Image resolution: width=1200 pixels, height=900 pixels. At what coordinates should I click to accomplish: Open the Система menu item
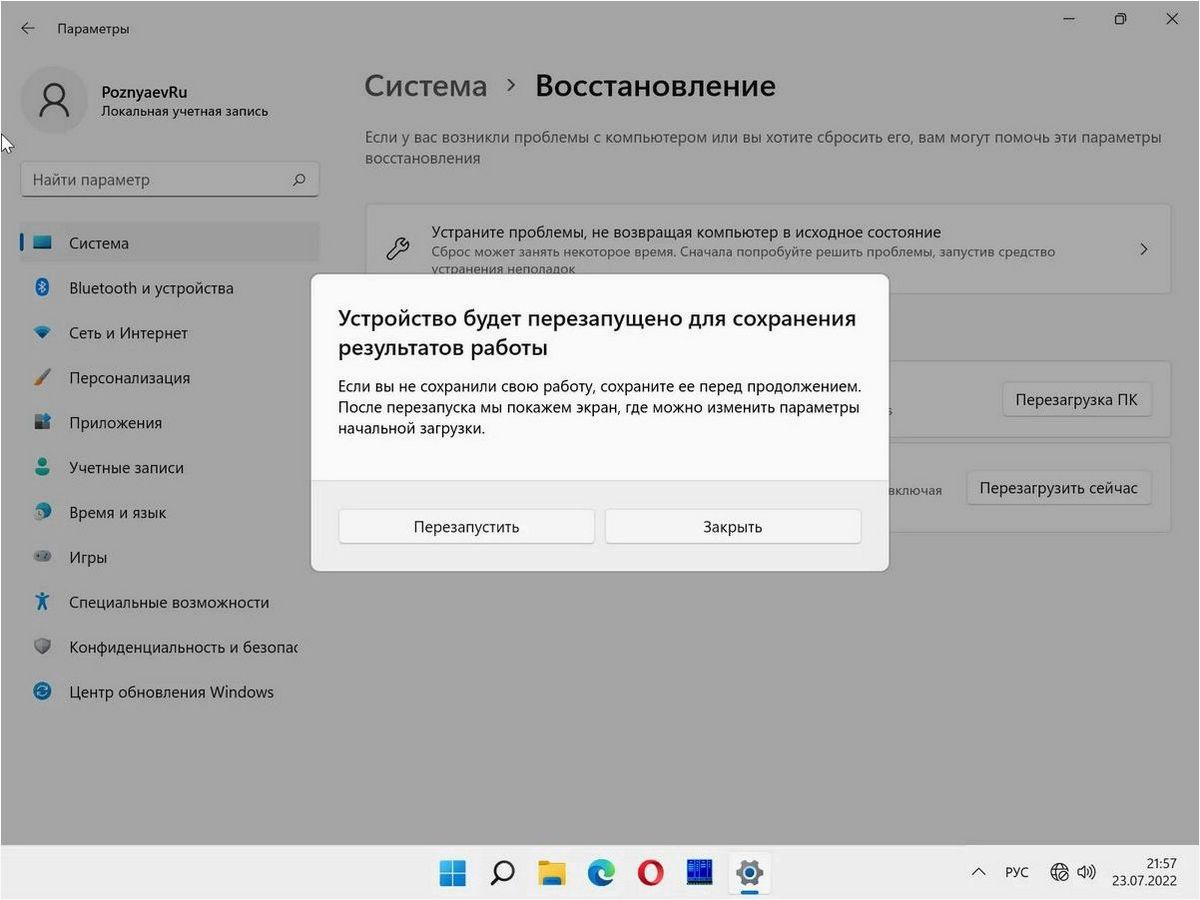click(x=169, y=243)
